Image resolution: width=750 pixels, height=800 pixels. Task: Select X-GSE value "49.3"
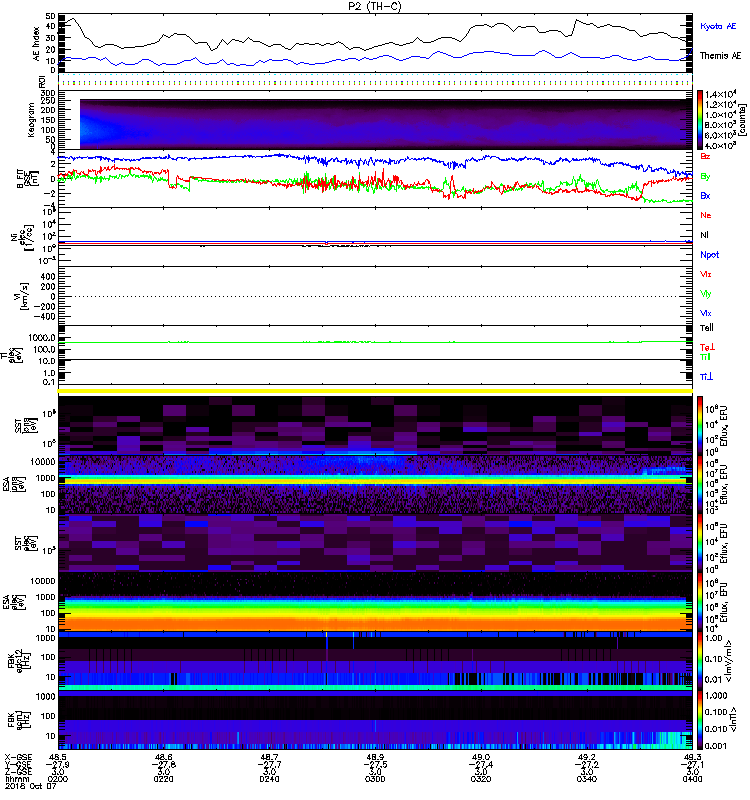pyautogui.click(x=692, y=757)
